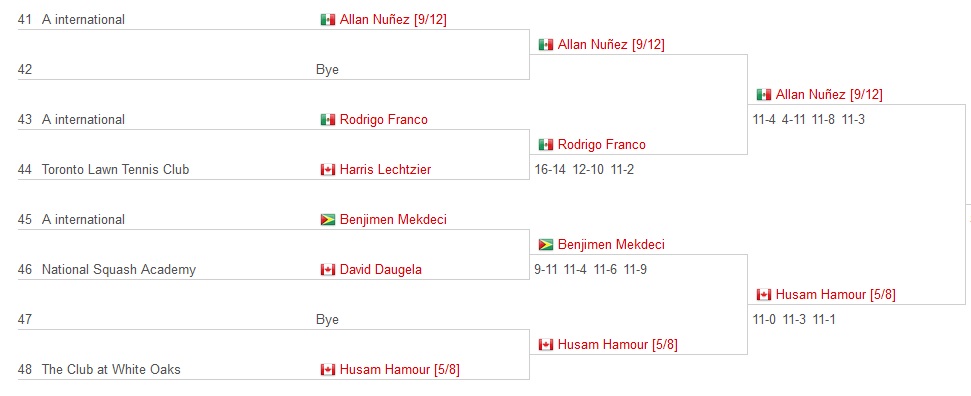Open David Daugela player link
Image resolution: width=971 pixels, height=396 pixels.
coord(380,270)
